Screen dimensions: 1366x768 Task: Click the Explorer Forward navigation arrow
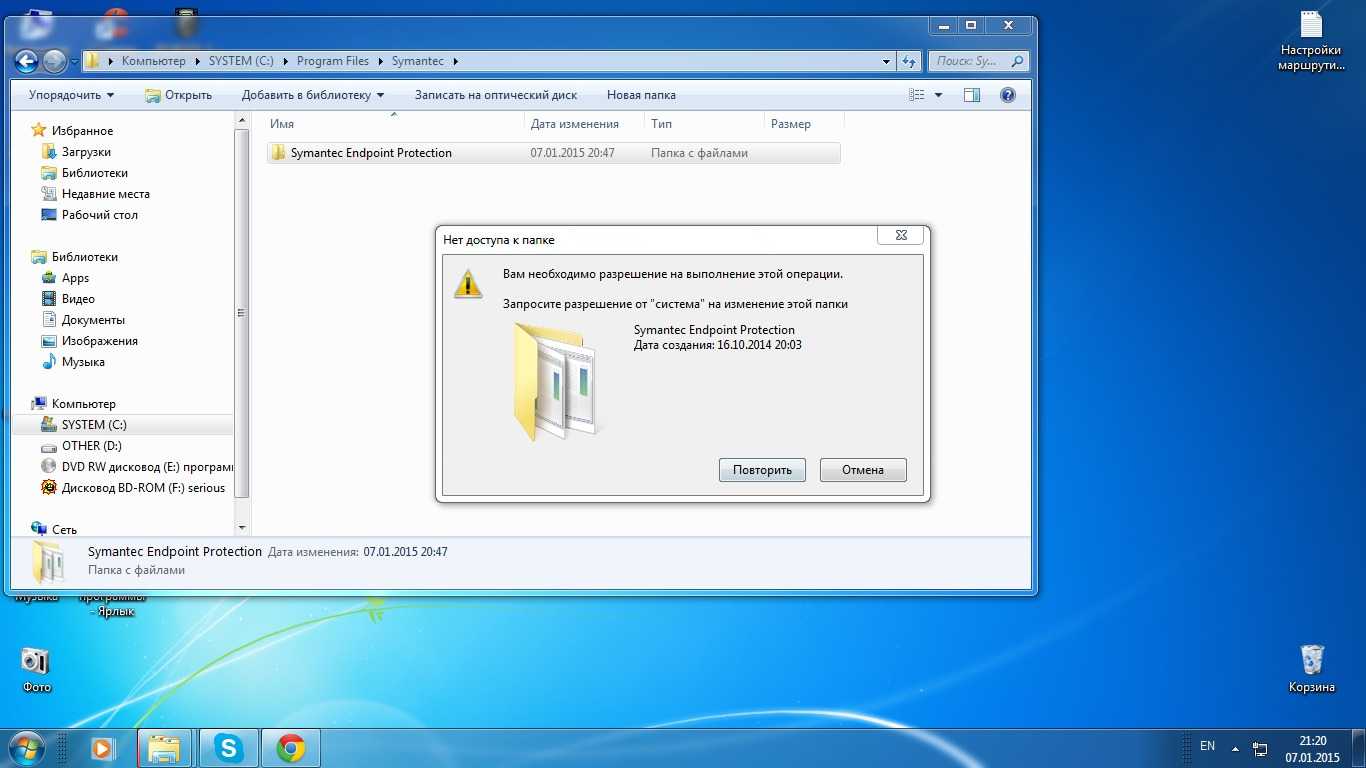pyautogui.click(x=54, y=61)
